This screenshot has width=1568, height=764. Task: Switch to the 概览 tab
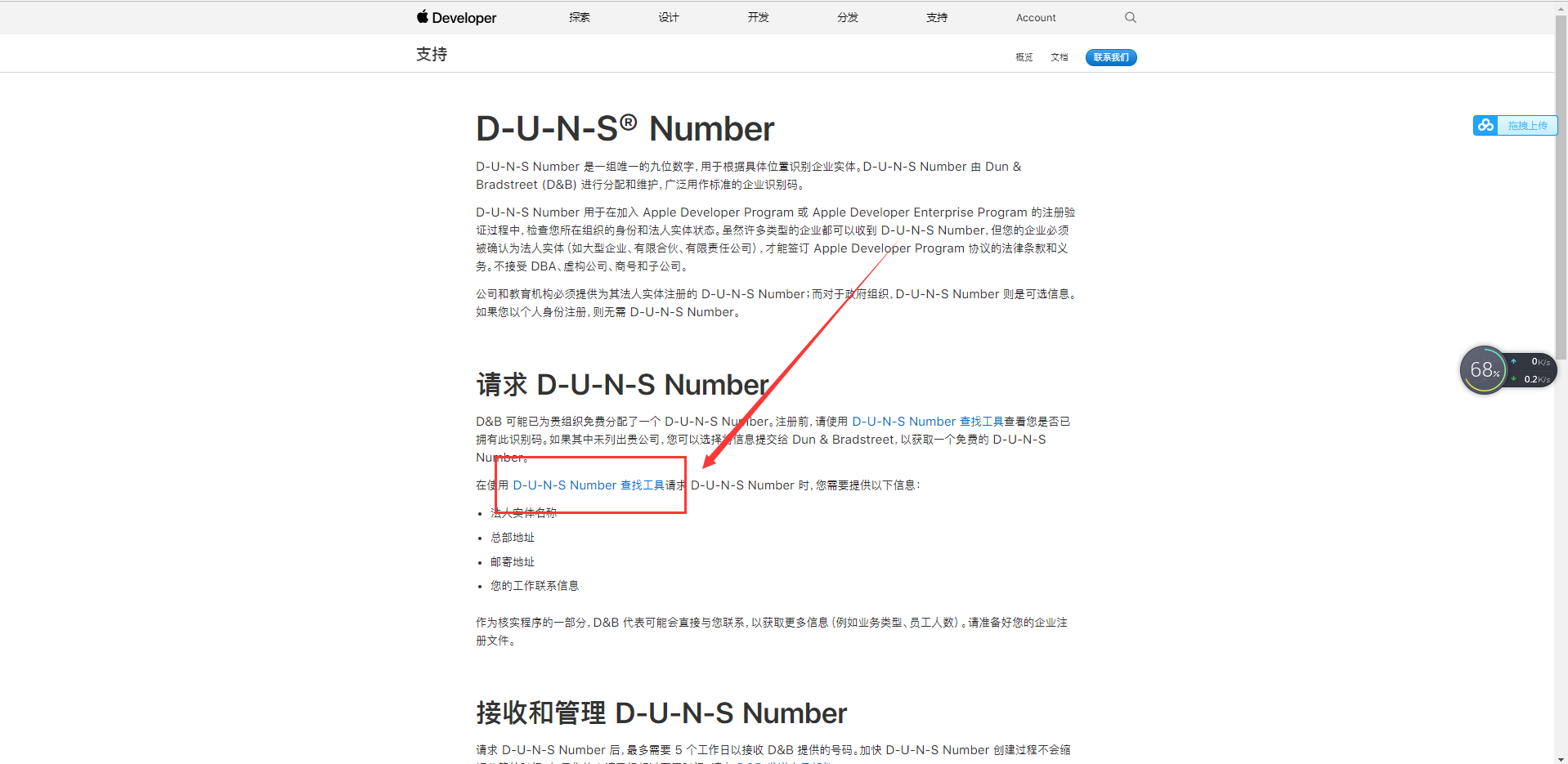[x=1024, y=57]
